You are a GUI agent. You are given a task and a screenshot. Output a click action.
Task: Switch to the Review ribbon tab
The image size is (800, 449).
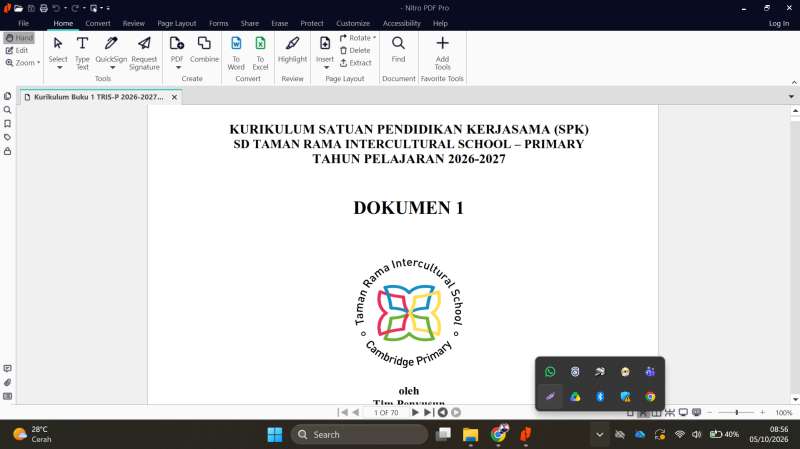134,23
